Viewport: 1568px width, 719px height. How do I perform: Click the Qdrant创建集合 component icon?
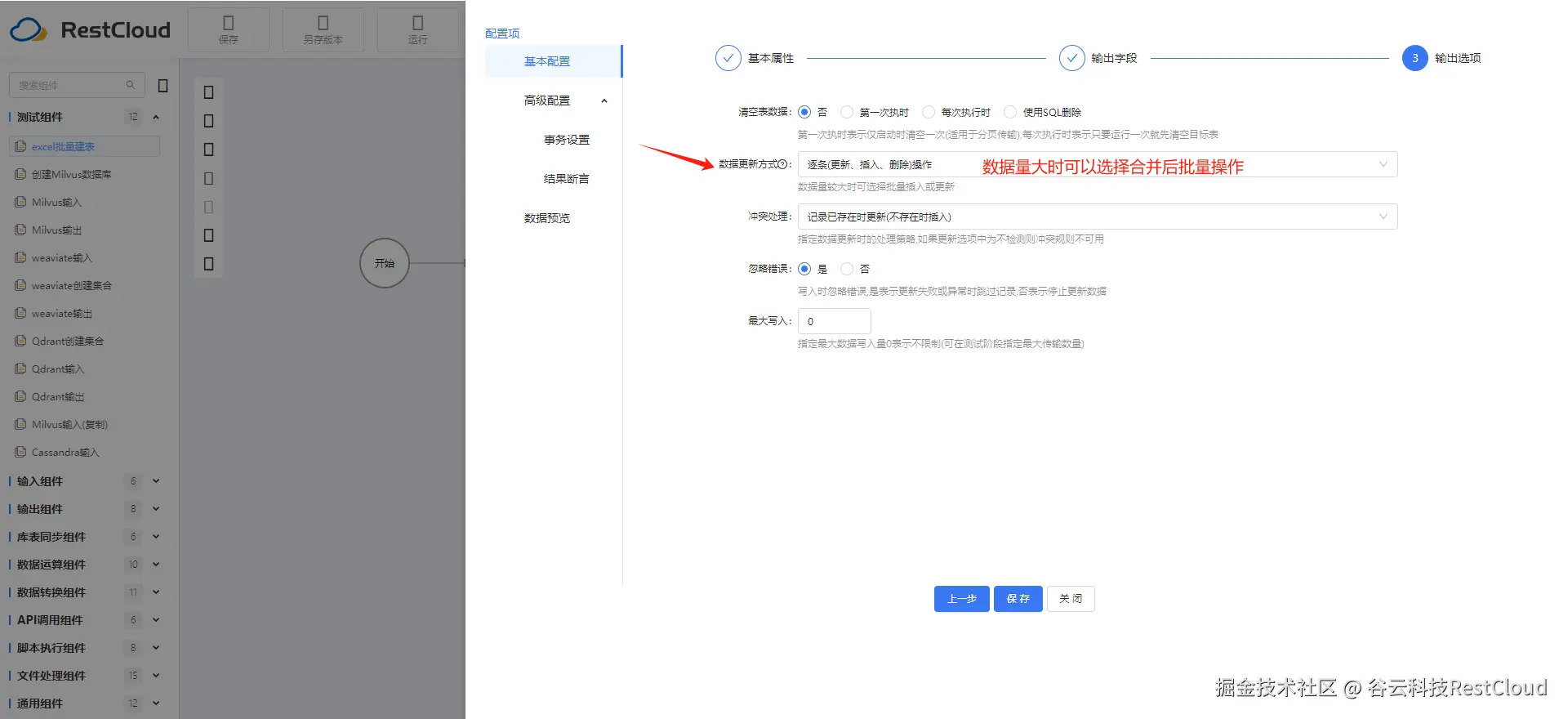click(21, 341)
